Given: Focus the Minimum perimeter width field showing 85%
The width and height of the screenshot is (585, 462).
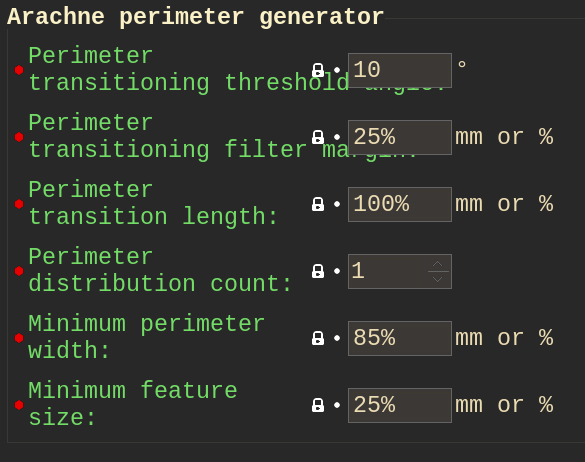Looking at the screenshot, I should (x=400, y=338).
